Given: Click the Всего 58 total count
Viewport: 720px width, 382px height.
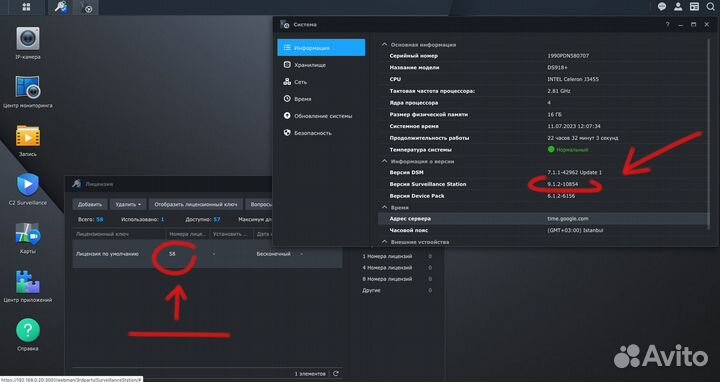Looking at the screenshot, I should pos(90,219).
